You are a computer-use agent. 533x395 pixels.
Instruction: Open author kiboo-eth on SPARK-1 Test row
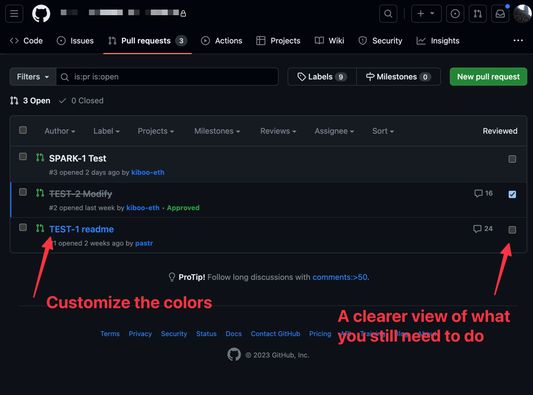148,172
